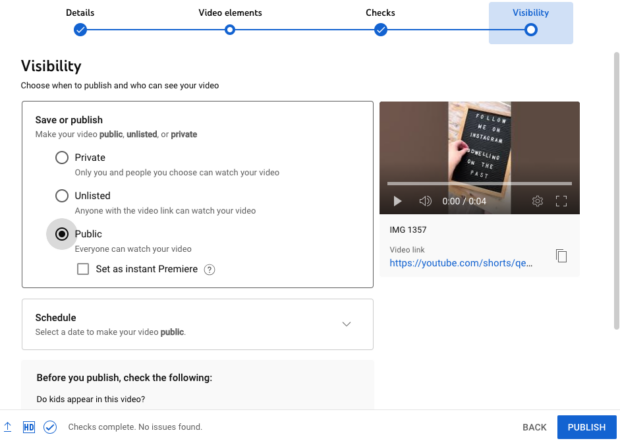Select the Public radio button
Image resolution: width=620 pixels, height=443 pixels.
pyautogui.click(x=62, y=234)
